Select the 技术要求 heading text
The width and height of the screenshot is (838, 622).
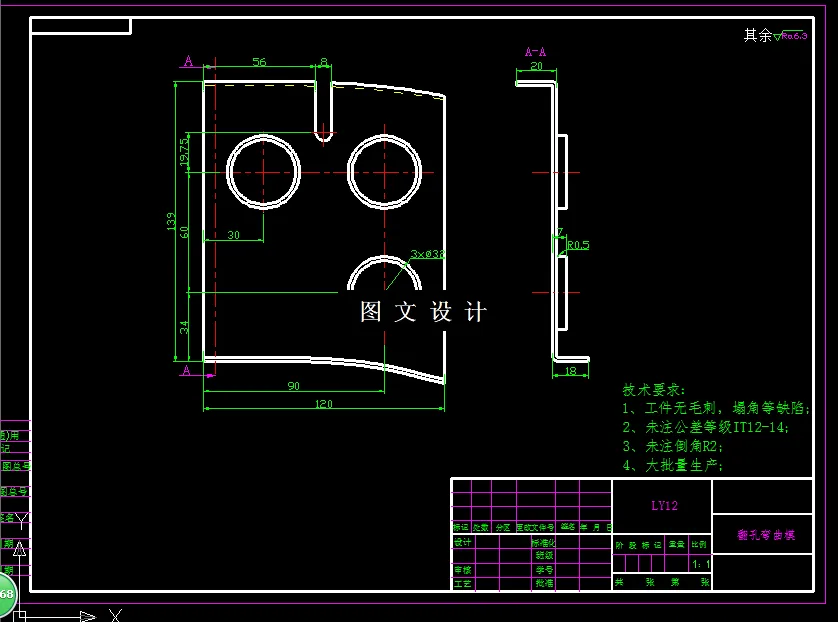[654, 390]
